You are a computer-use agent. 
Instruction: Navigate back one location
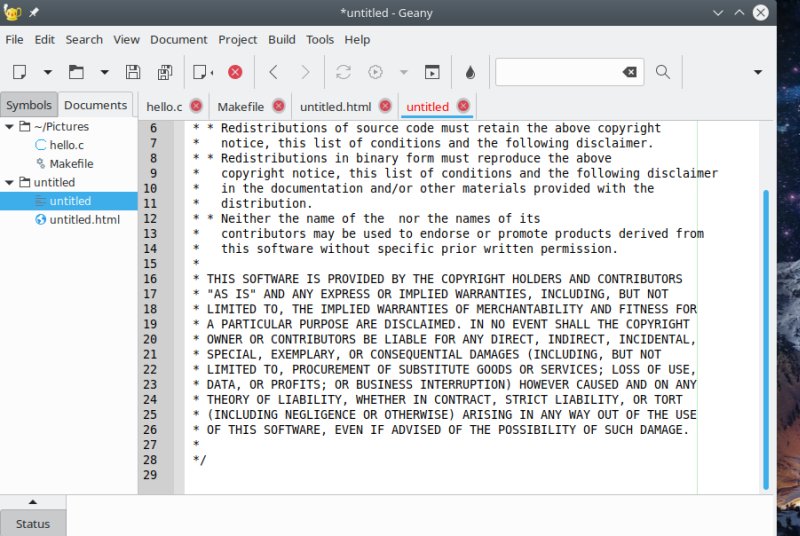coord(273,72)
